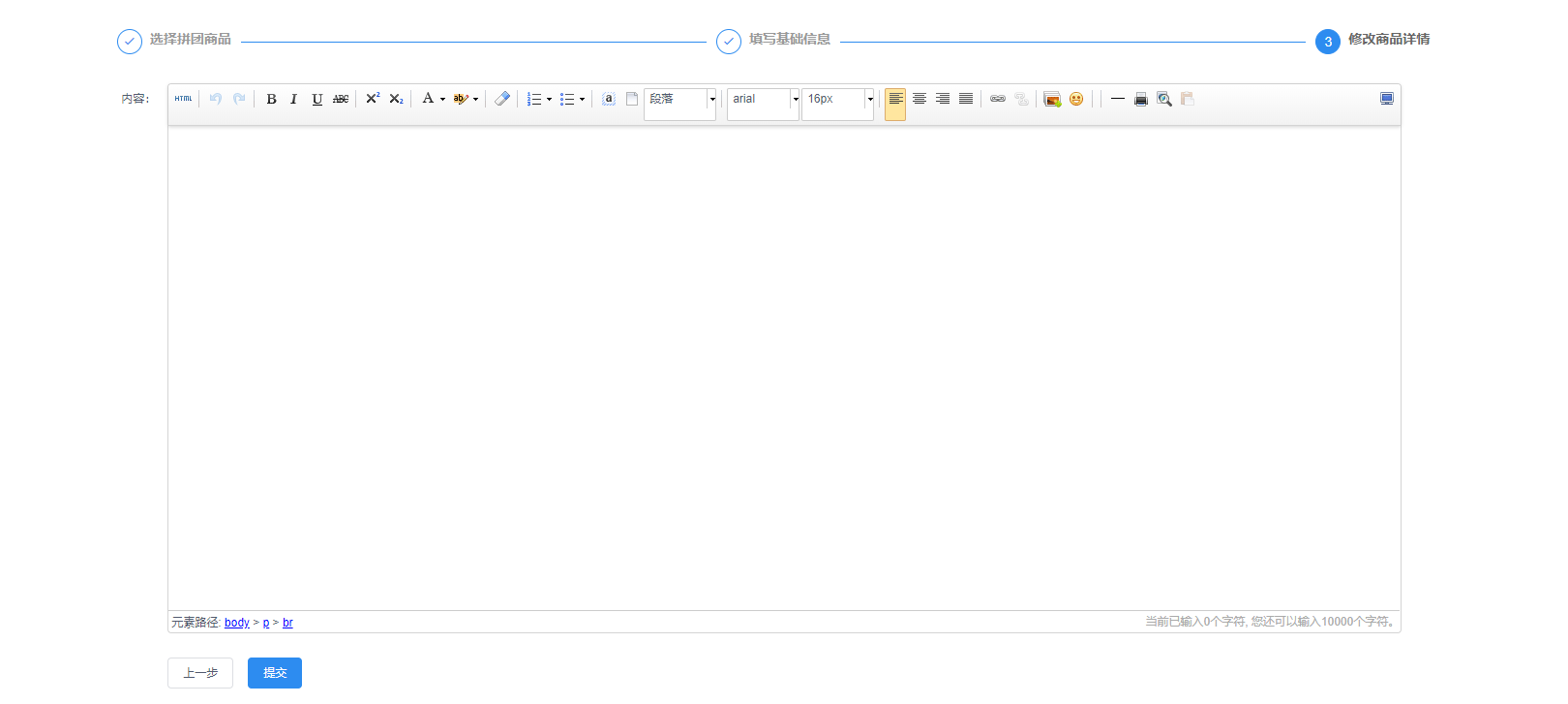This screenshot has width=1568, height=704.
Task: Center-align the text
Action: pyautogui.click(x=920, y=99)
